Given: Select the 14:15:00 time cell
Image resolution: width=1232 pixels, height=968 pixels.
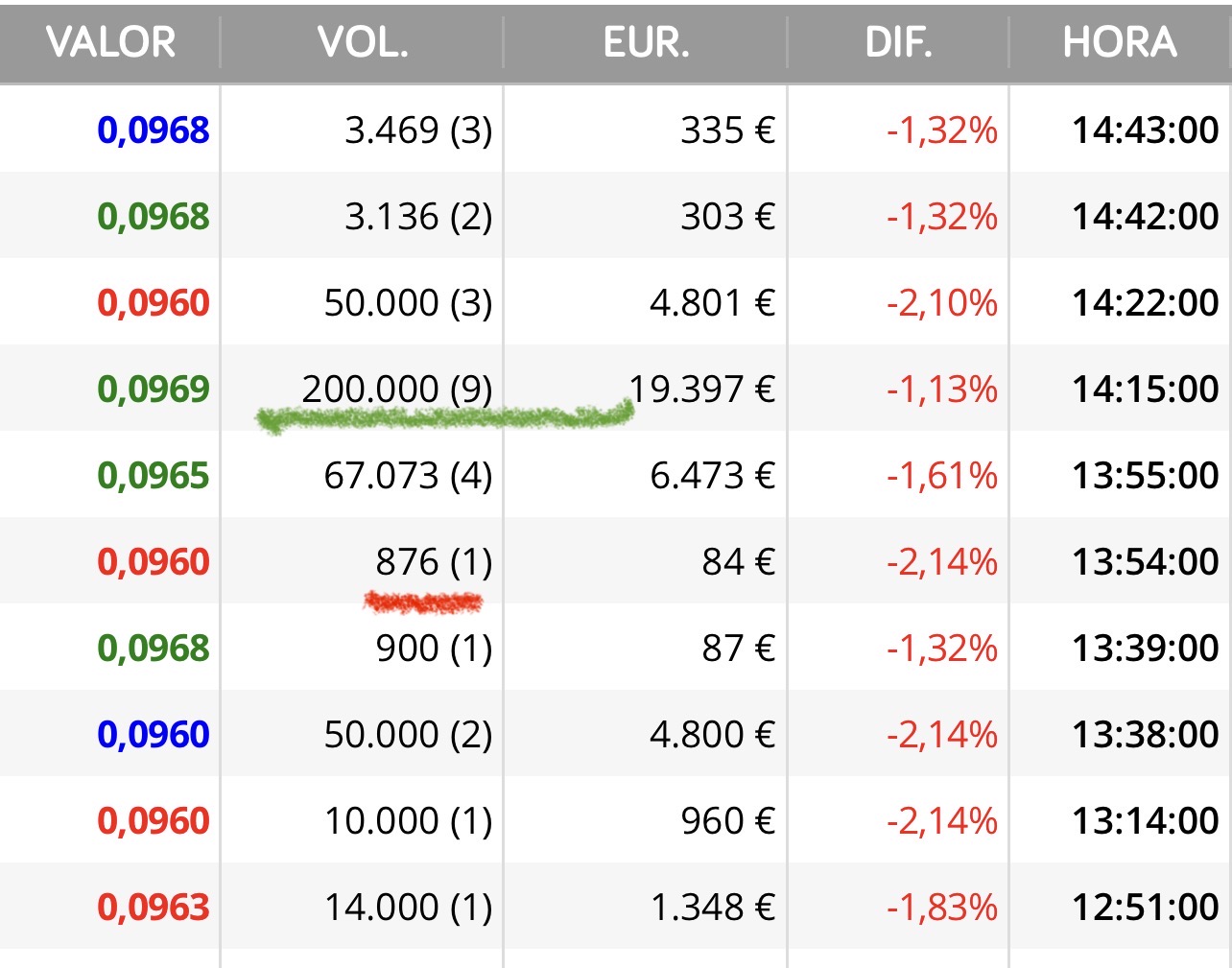Looking at the screenshot, I should pyautogui.click(x=1146, y=389).
